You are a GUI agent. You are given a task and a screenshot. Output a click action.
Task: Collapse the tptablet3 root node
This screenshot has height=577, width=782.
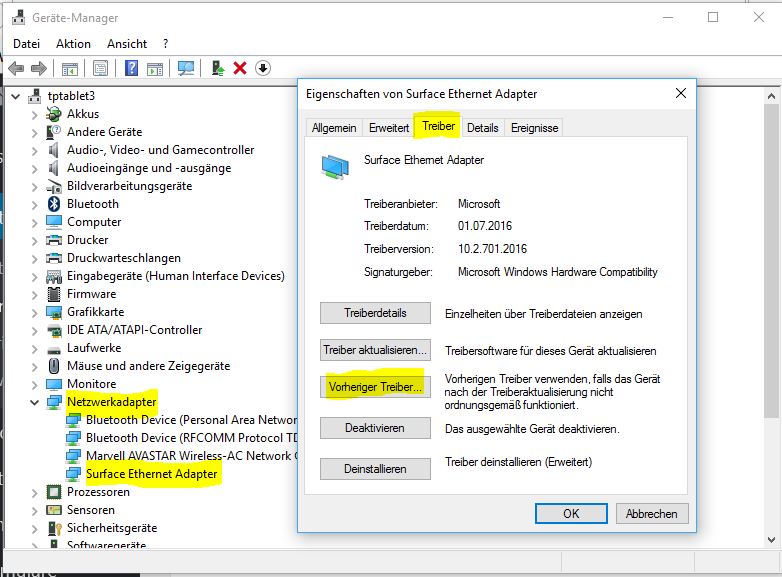[15, 96]
